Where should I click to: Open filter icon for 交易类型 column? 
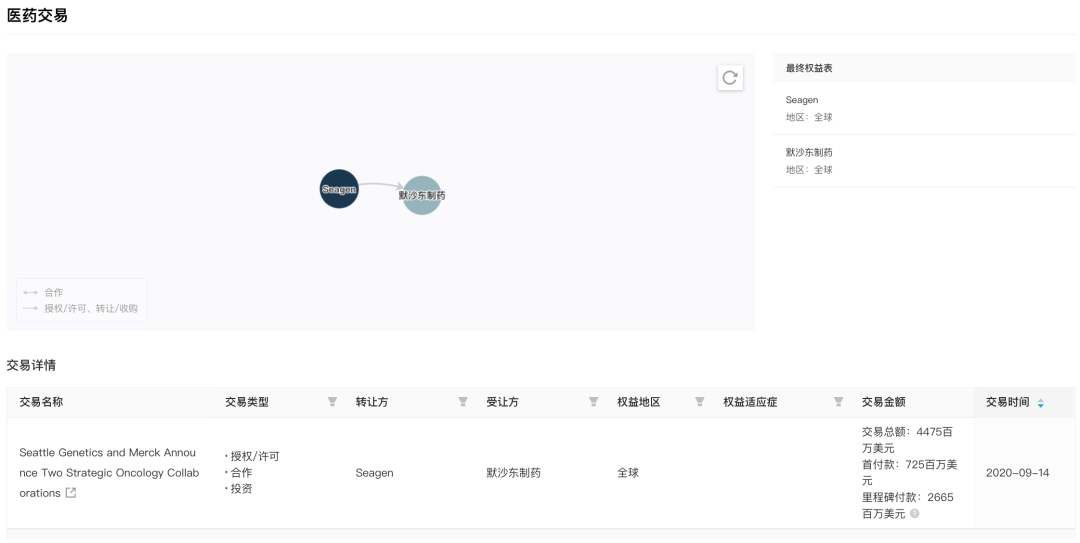click(332, 402)
